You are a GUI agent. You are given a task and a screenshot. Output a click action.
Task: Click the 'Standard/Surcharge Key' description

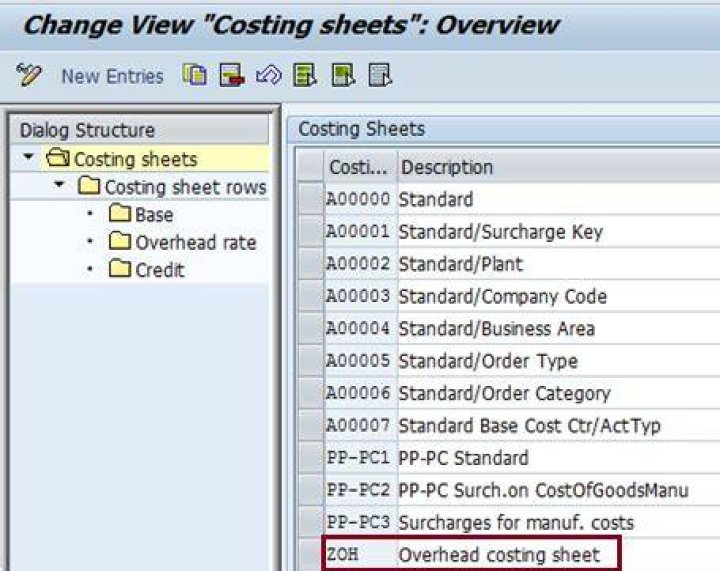[501, 232]
